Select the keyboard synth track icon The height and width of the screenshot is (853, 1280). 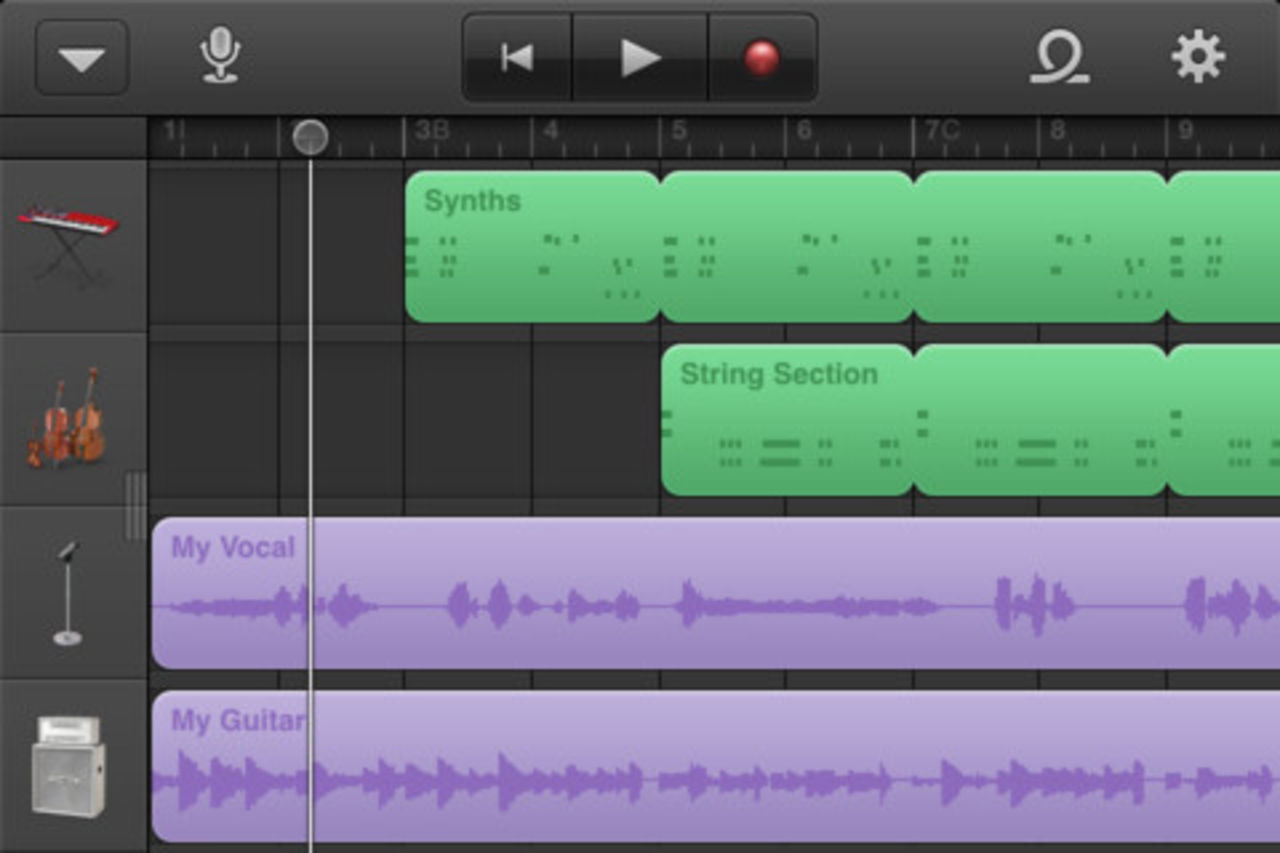coord(68,245)
